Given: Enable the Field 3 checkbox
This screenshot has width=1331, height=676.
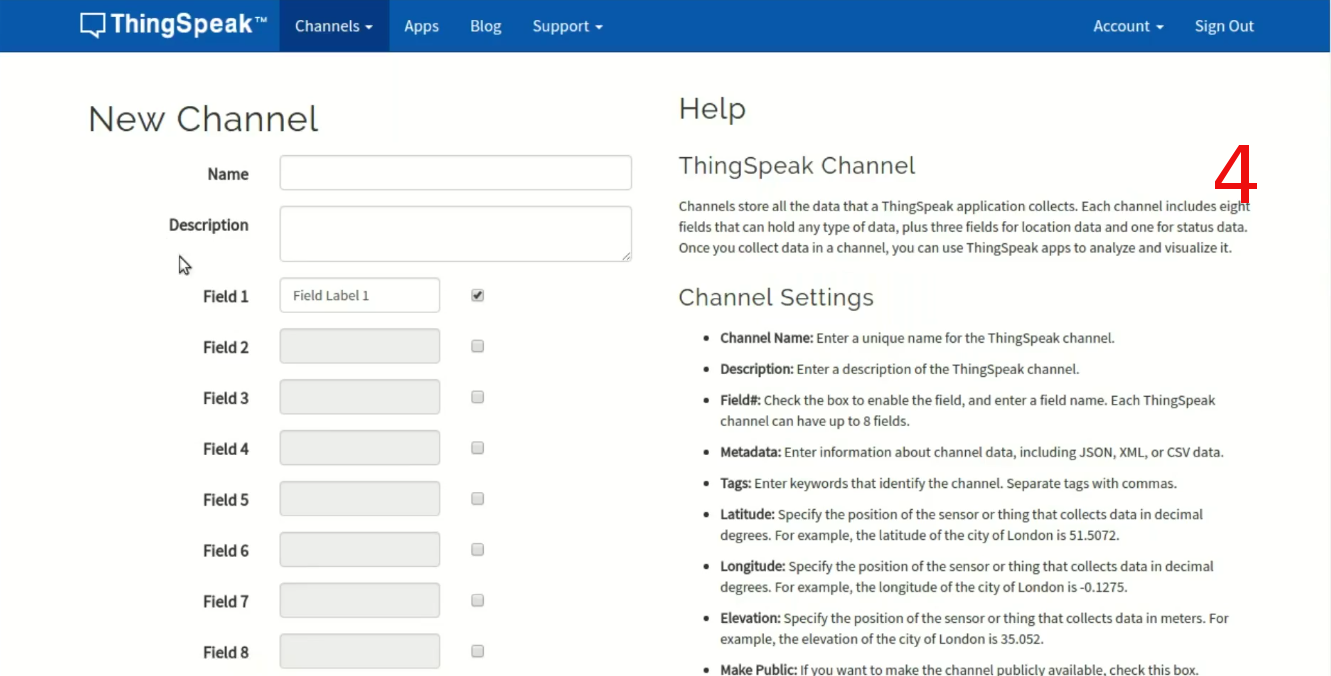Looking at the screenshot, I should click(x=477, y=397).
